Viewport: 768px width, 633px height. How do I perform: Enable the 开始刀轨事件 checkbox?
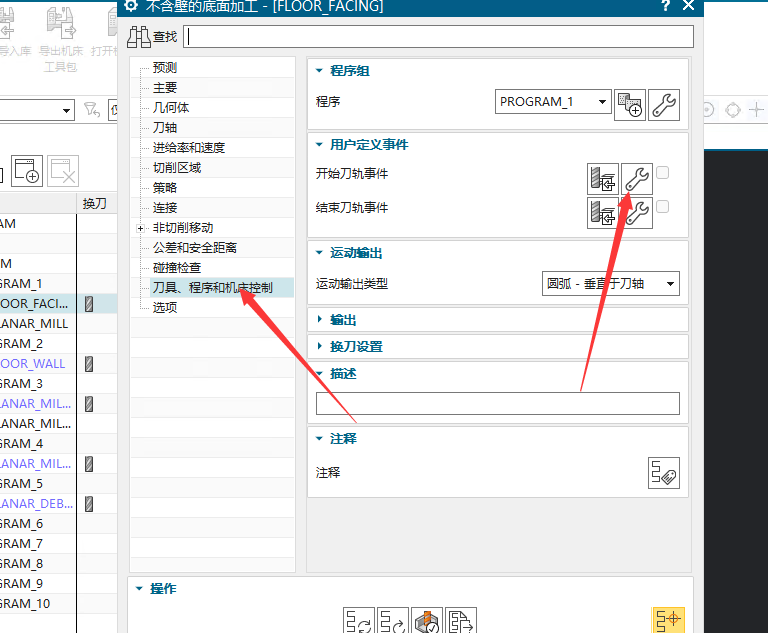pos(663,173)
